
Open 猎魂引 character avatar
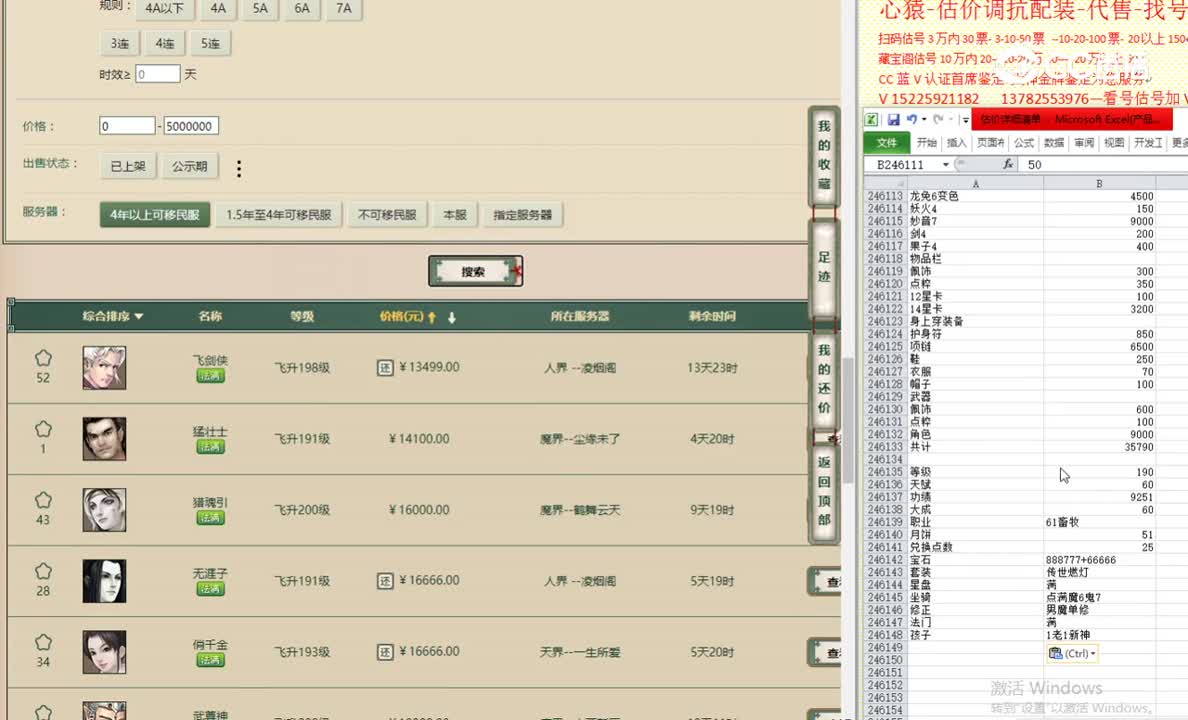(x=104, y=509)
